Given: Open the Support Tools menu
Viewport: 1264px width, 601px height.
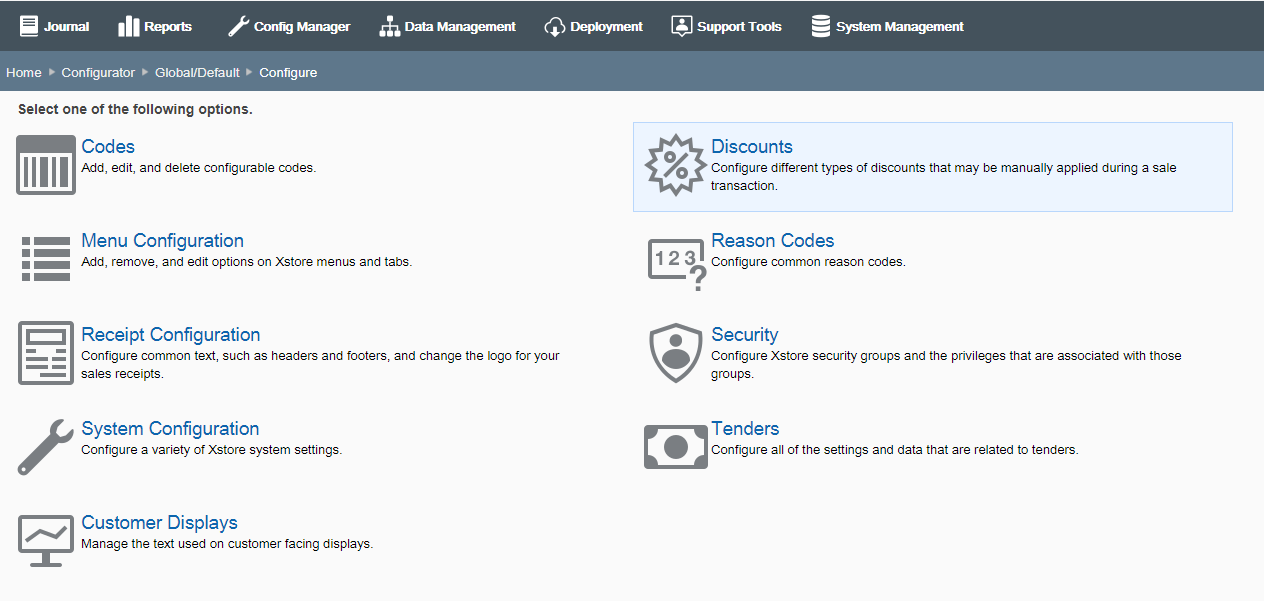Looking at the screenshot, I should click(x=727, y=26).
